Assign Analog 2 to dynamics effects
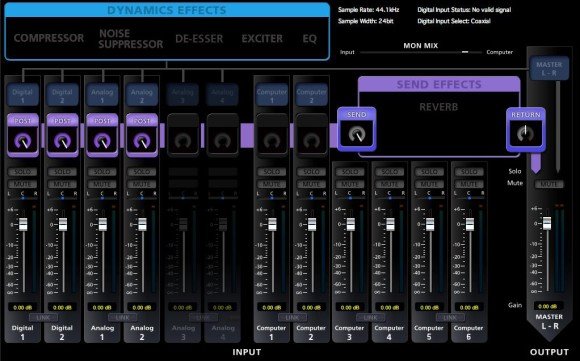580x361 pixels. (142, 95)
